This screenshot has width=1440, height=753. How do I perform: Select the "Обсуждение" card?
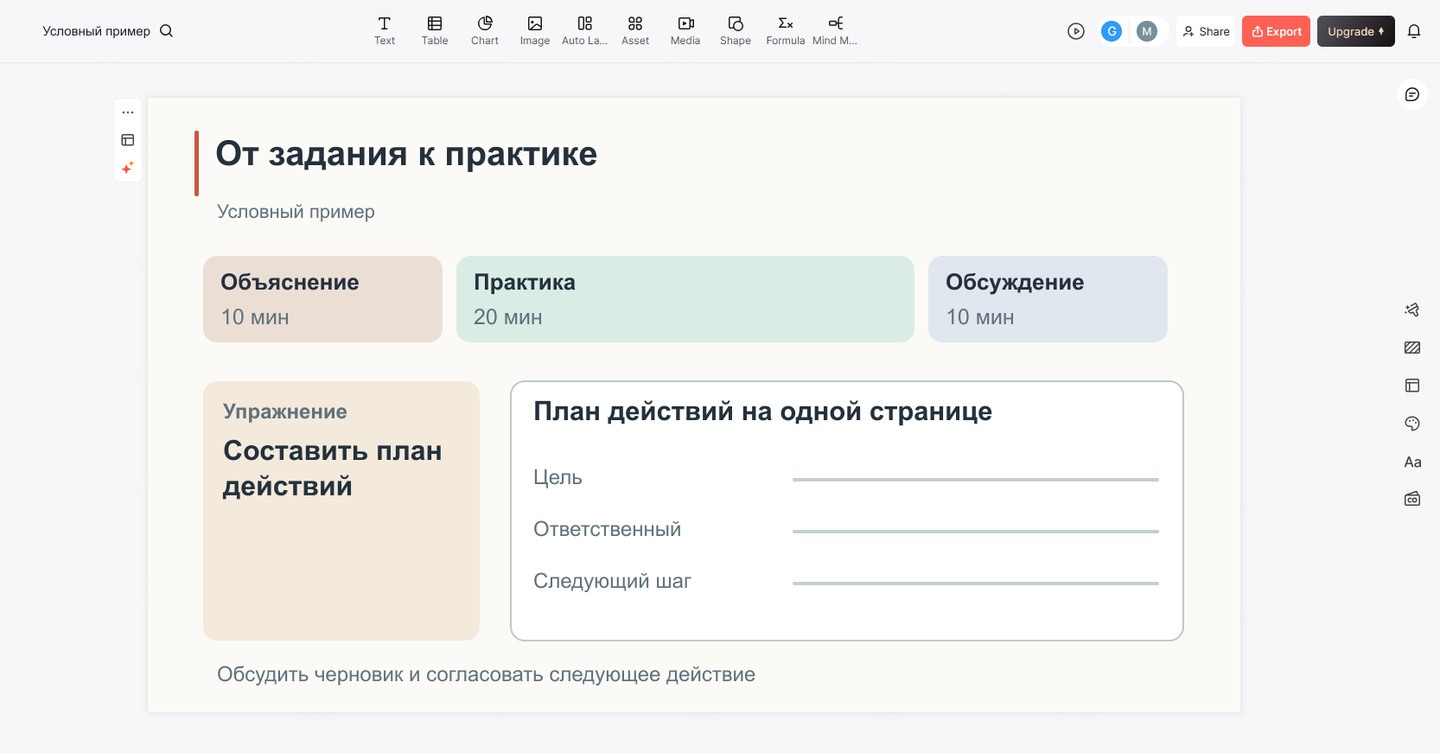pyautogui.click(x=1048, y=299)
